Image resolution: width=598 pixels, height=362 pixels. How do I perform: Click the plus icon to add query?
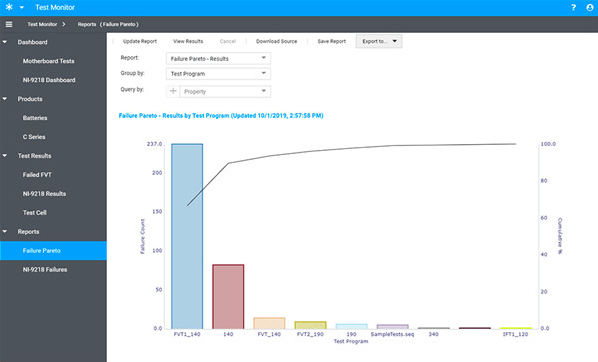(173, 91)
